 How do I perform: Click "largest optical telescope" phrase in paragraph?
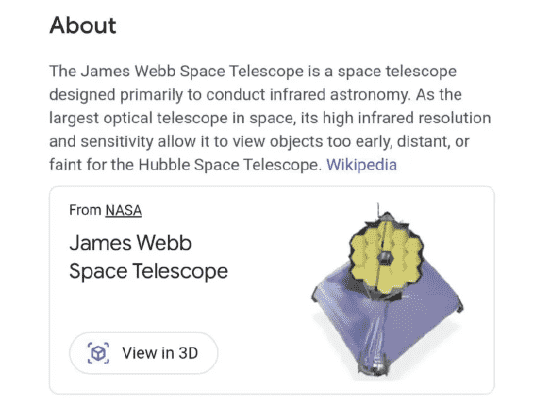pos(138,118)
